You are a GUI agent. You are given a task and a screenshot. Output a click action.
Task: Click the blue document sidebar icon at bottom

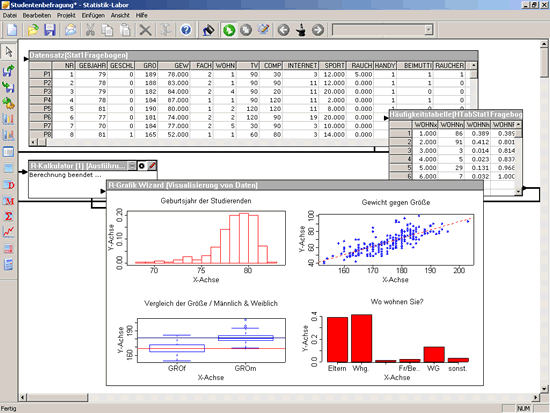[8, 264]
